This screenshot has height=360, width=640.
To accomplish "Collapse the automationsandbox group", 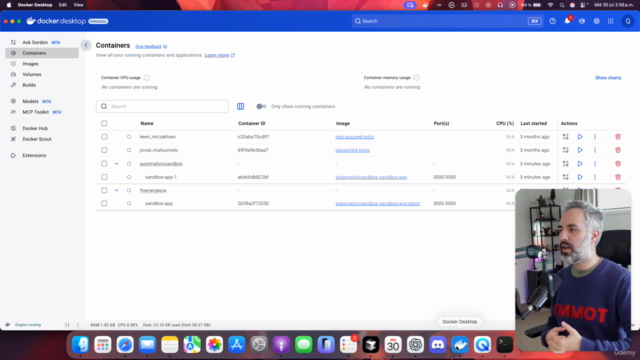I will tap(116, 164).
